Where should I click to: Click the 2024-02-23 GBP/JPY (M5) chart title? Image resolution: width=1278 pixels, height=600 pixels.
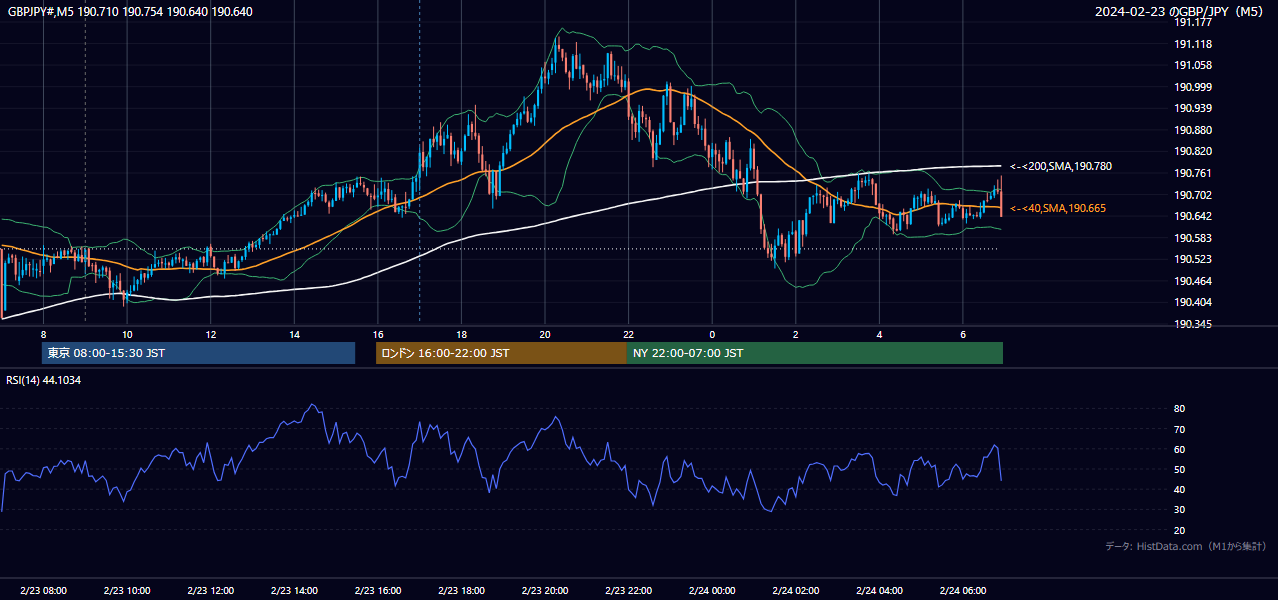tap(1180, 11)
